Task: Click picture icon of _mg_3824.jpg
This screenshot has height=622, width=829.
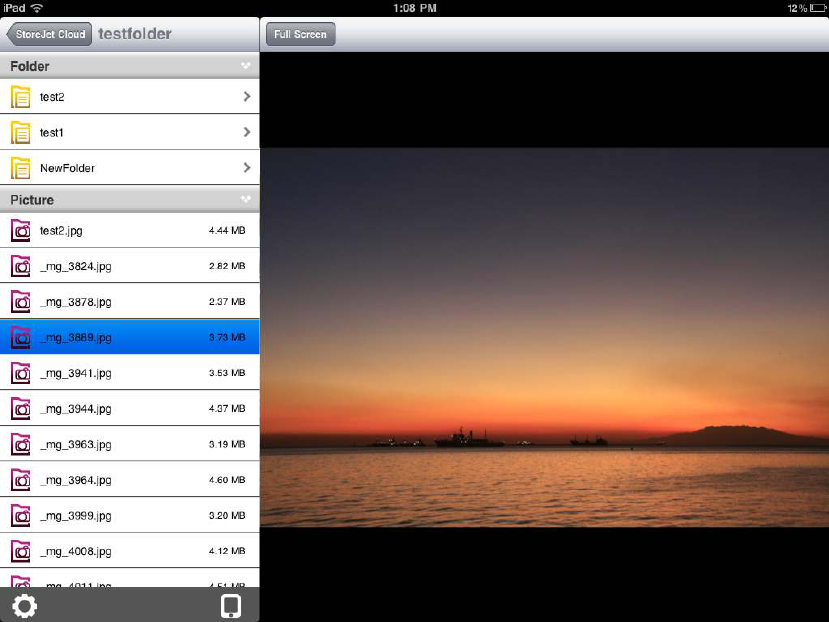Action: coord(21,266)
